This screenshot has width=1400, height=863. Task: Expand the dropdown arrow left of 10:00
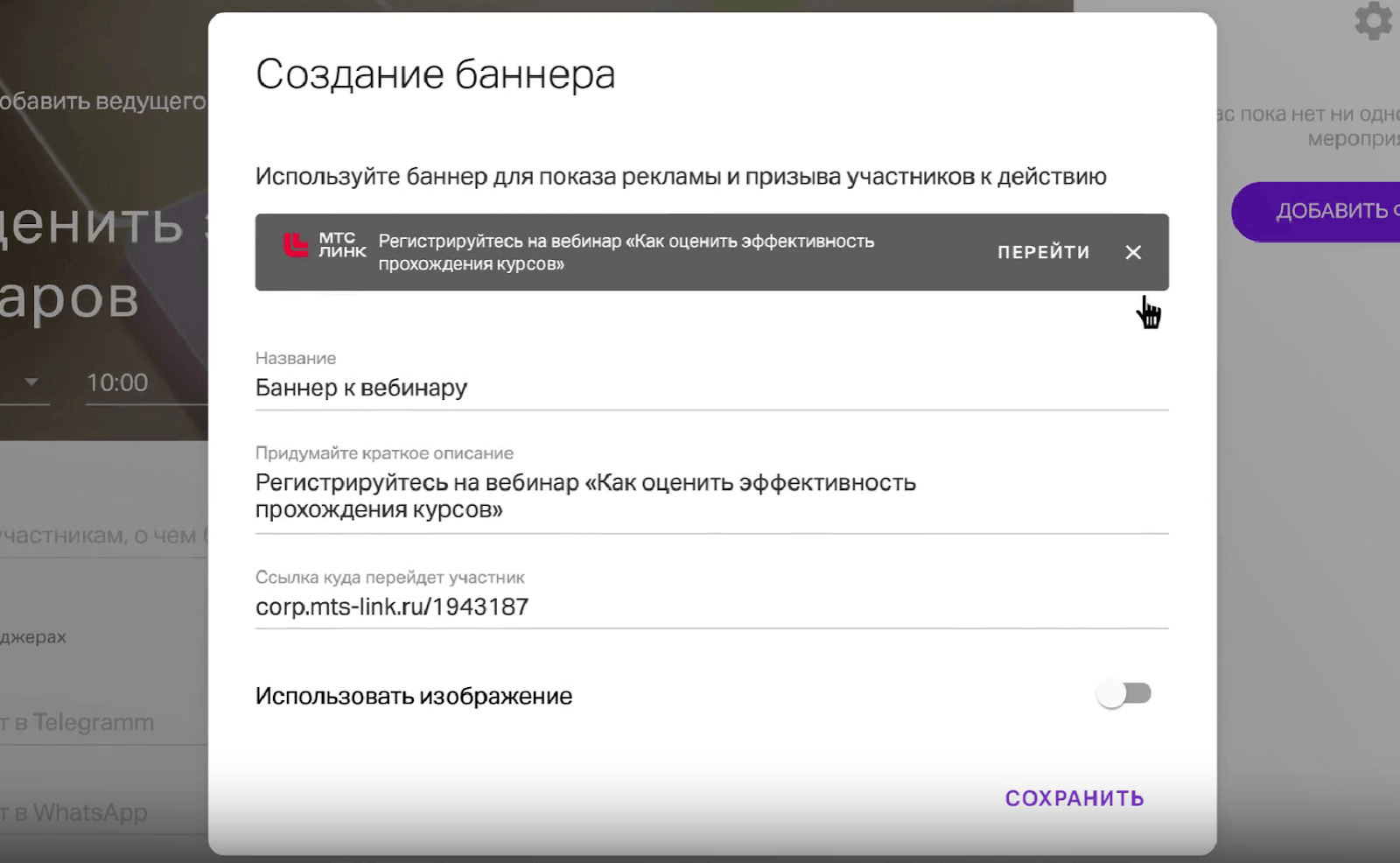coord(31,382)
